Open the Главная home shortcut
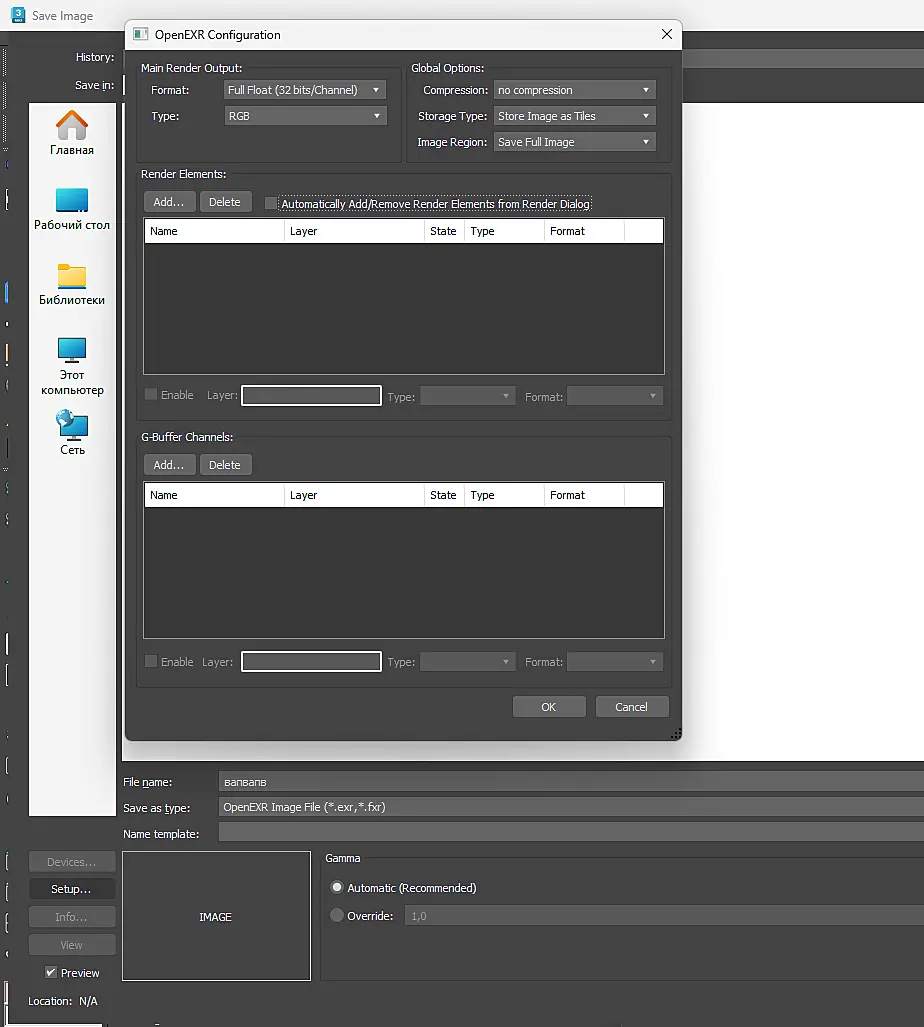924x1027 pixels. point(72,133)
